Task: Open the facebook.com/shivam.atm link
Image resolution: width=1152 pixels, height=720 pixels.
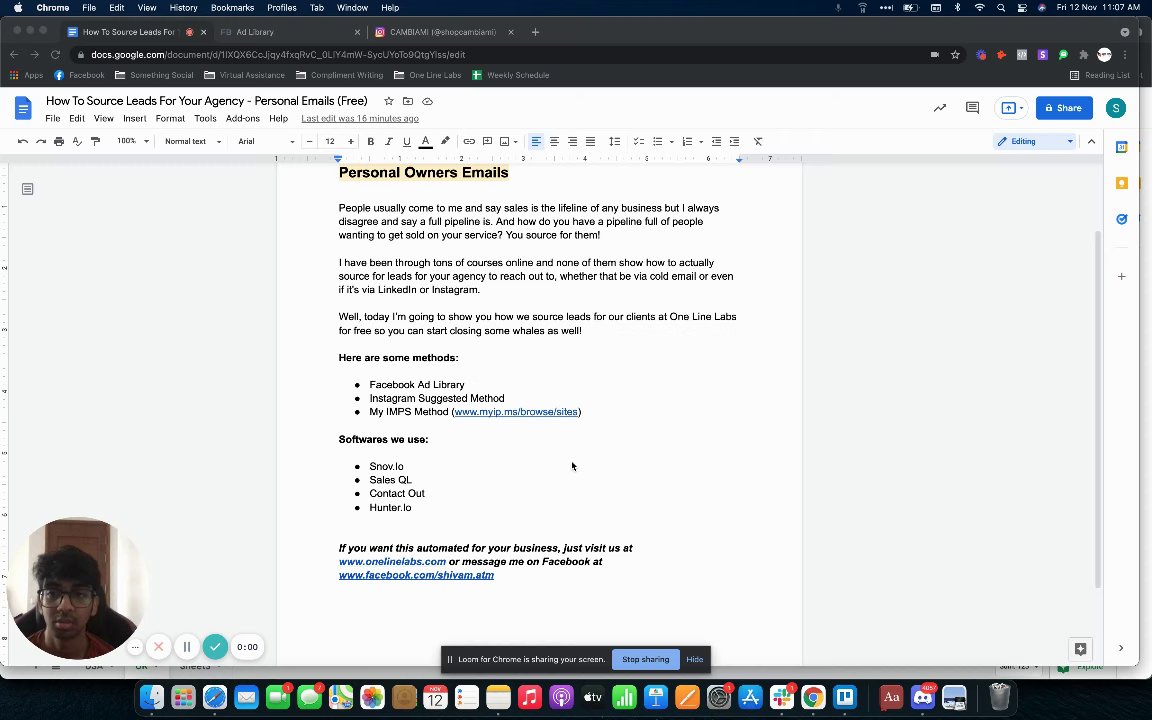Action: 416,575
